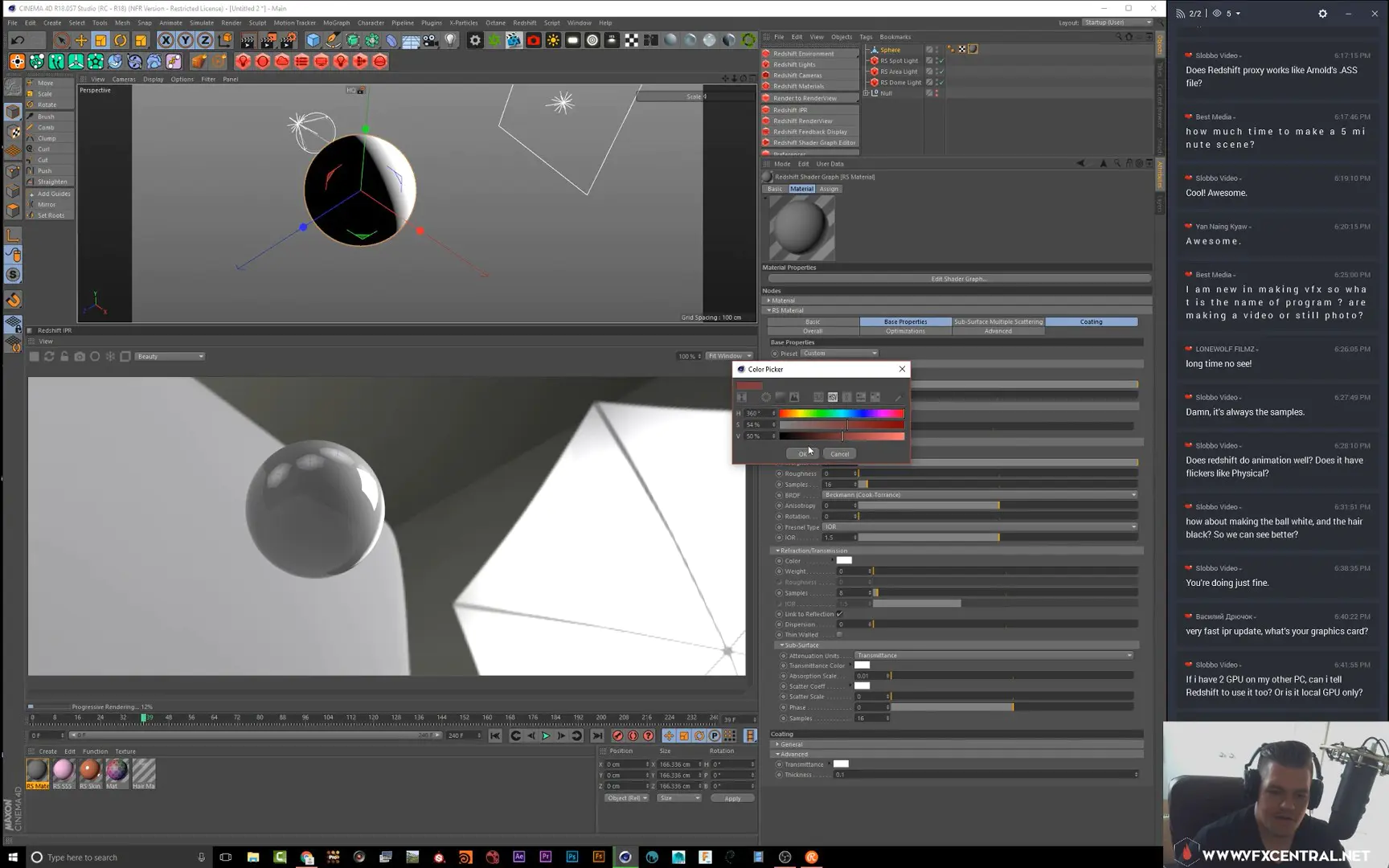Adjust the Saturation slider in Color Picker
Viewport: 1389px width, 868px height.
click(x=842, y=424)
